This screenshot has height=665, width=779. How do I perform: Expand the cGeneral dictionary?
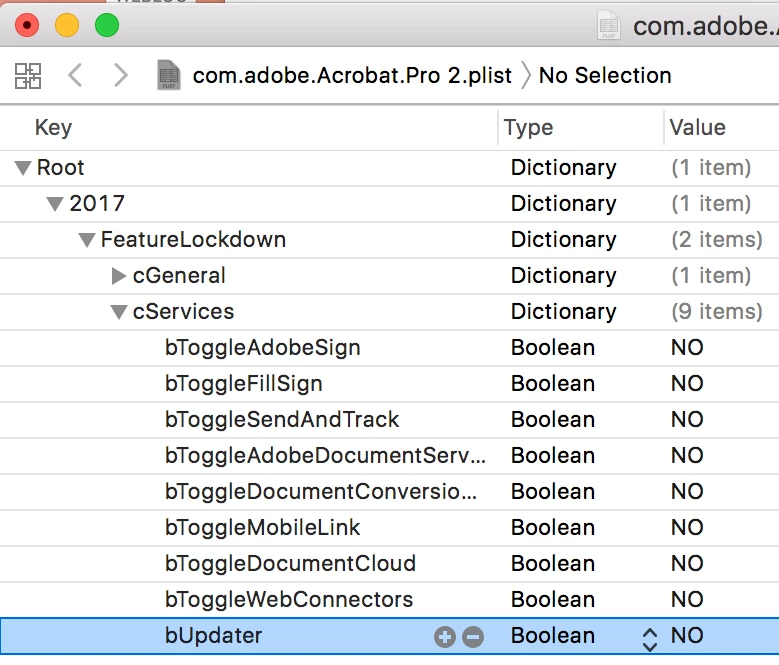click(x=118, y=276)
